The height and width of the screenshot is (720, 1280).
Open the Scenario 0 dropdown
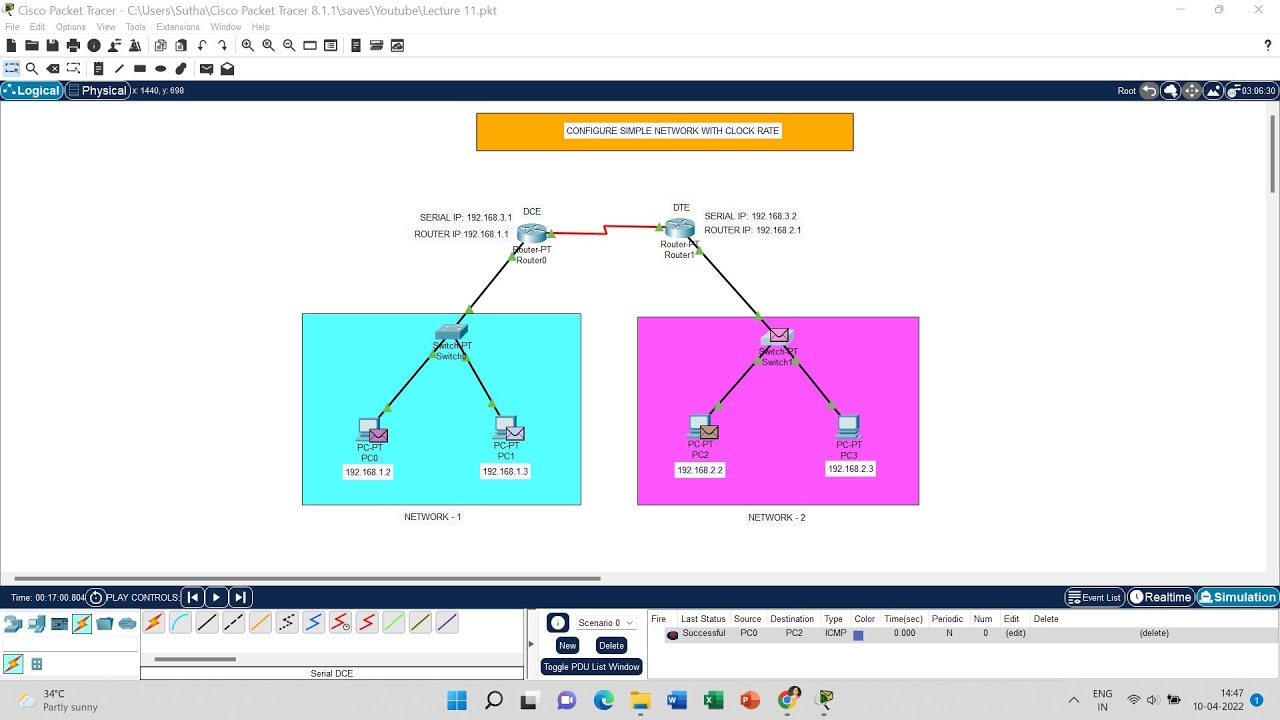click(606, 623)
